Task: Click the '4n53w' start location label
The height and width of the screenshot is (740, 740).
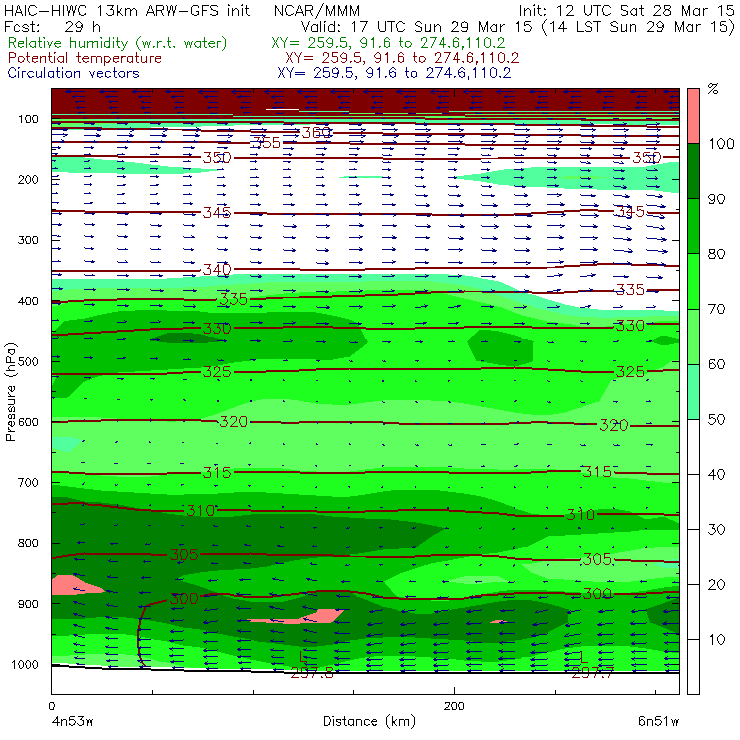Action: [x=72, y=722]
